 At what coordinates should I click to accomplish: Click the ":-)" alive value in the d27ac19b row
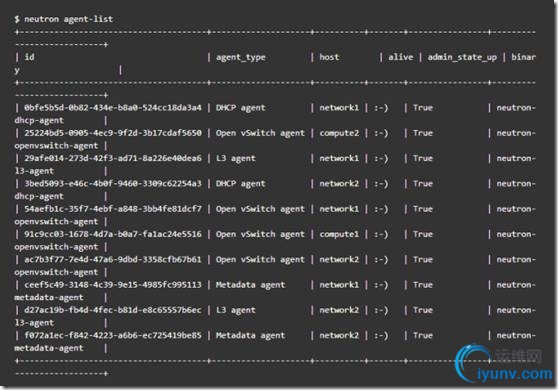click(x=381, y=310)
